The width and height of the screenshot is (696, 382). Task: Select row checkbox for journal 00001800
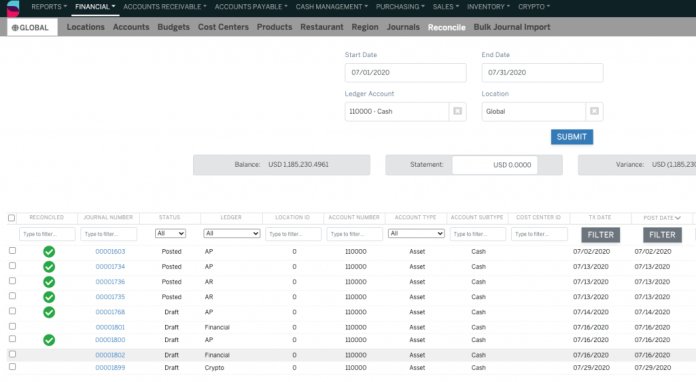(12, 339)
